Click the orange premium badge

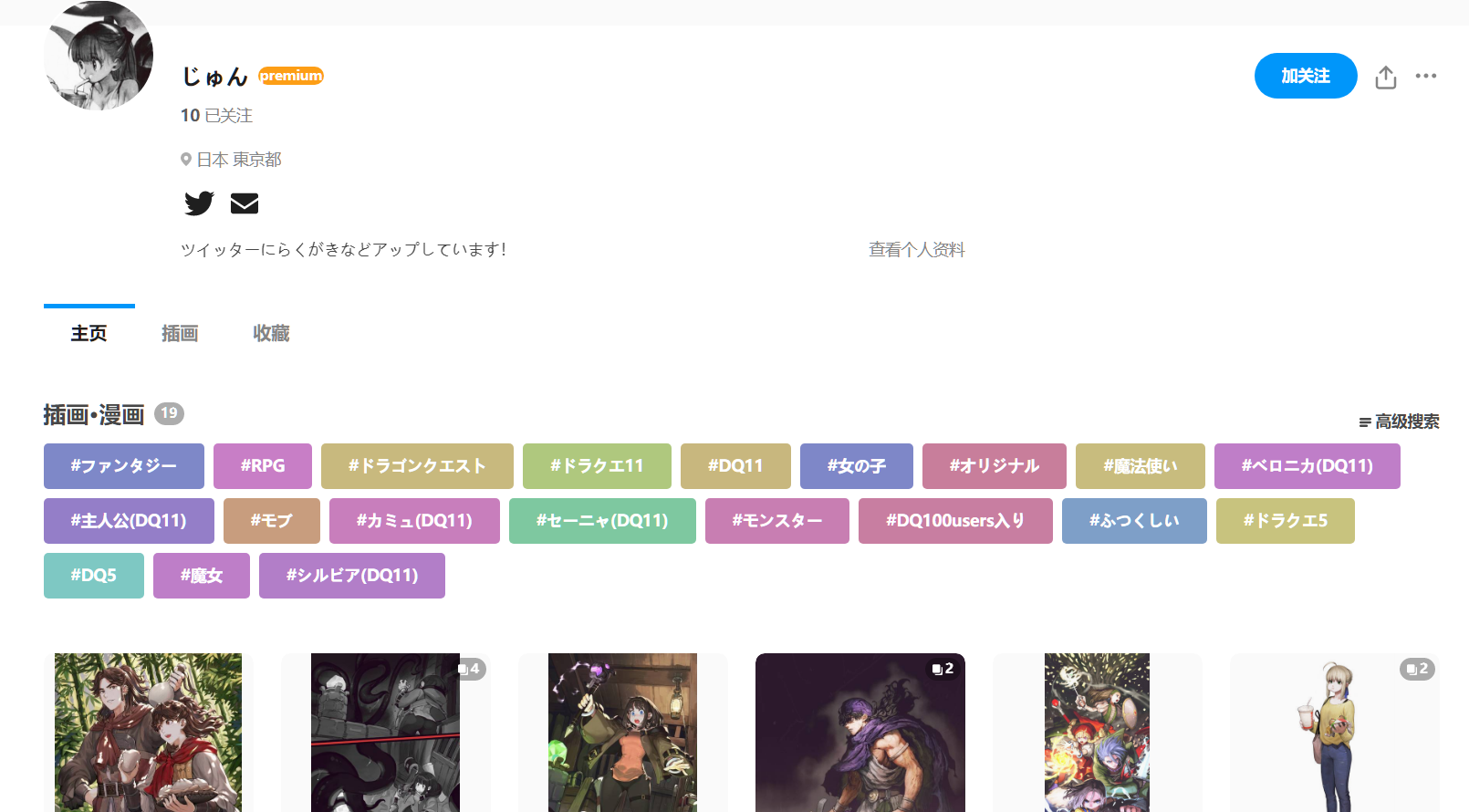(291, 76)
